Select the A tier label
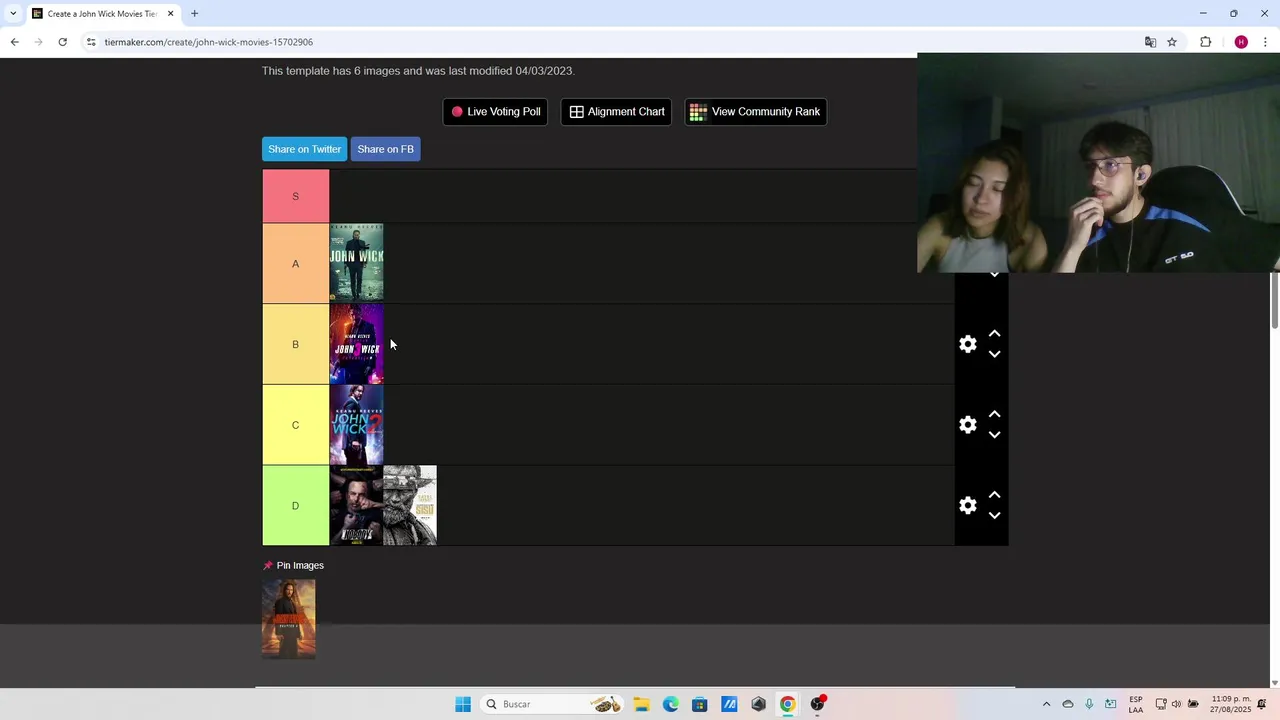 pyautogui.click(x=295, y=264)
